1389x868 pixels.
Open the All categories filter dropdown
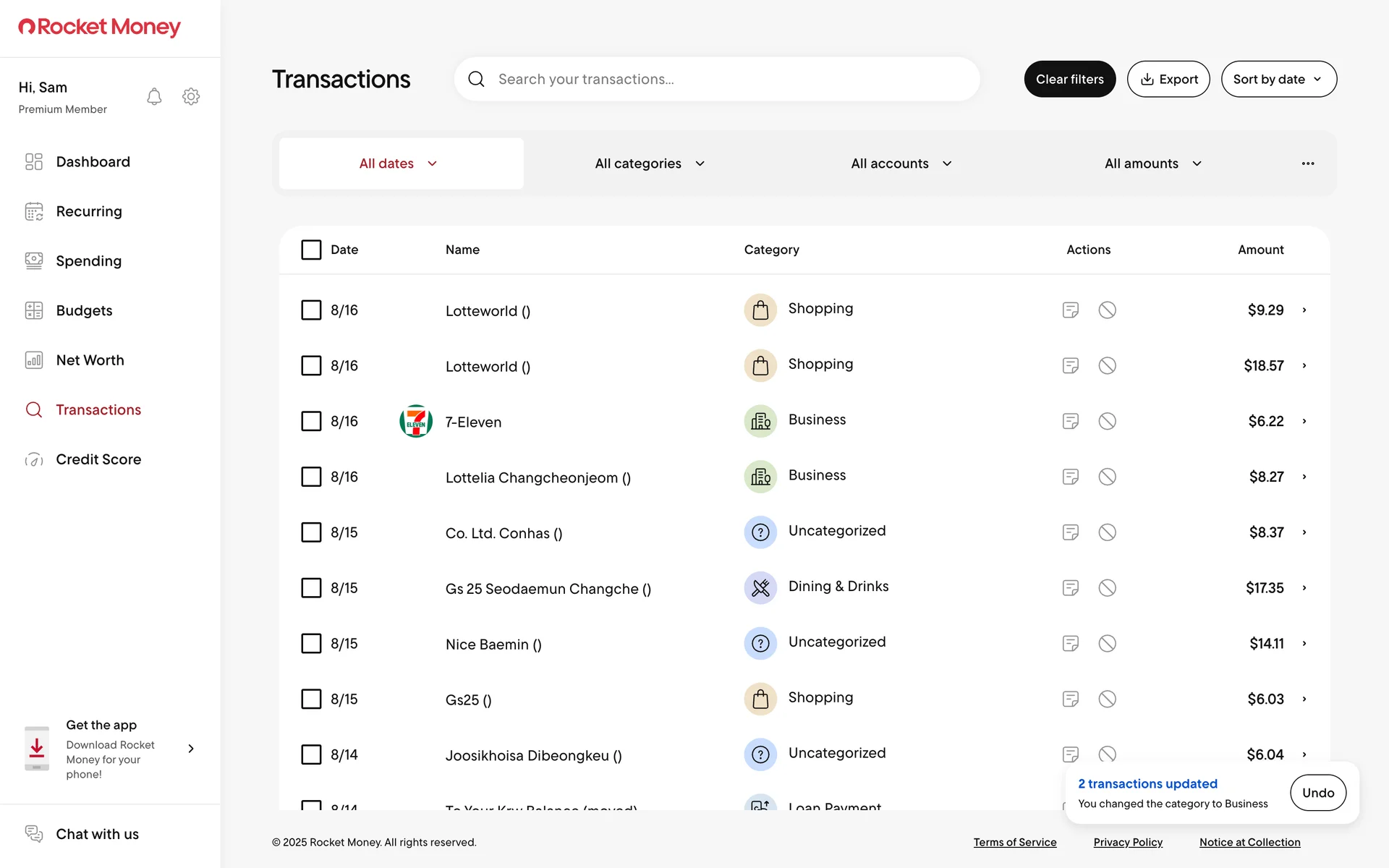[649, 163]
